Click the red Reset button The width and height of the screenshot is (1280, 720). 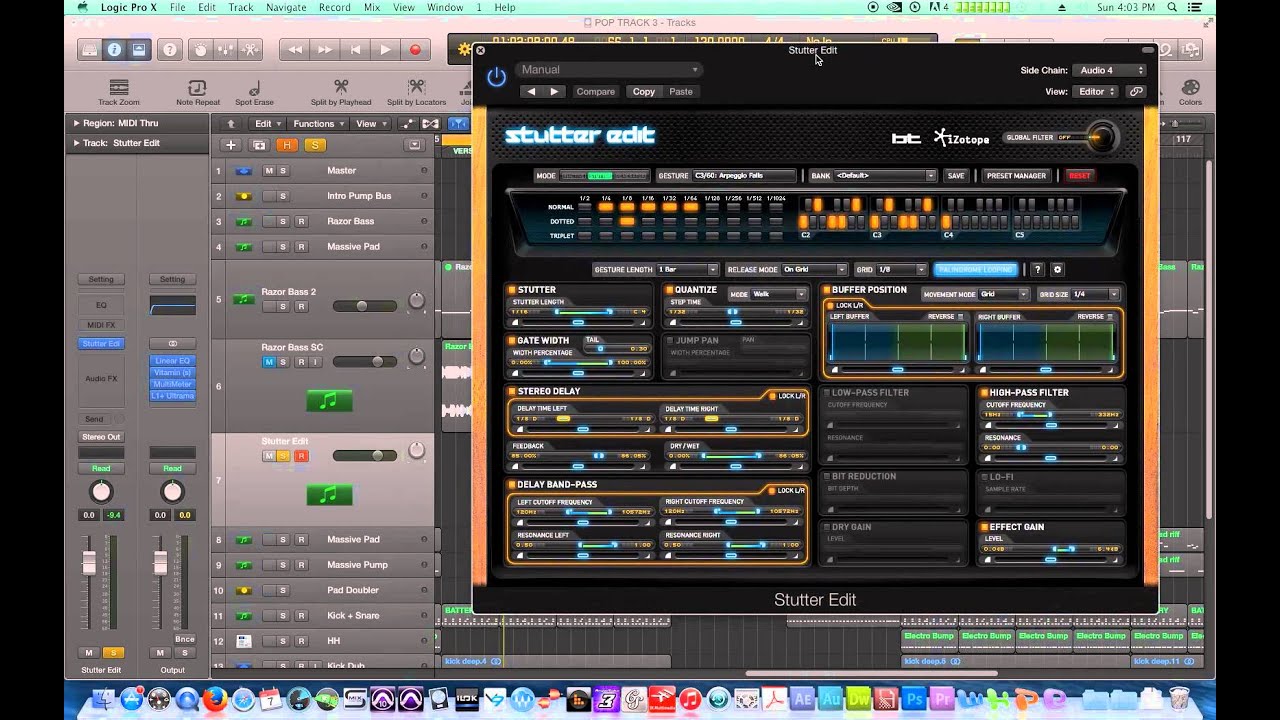[1080, 175]
